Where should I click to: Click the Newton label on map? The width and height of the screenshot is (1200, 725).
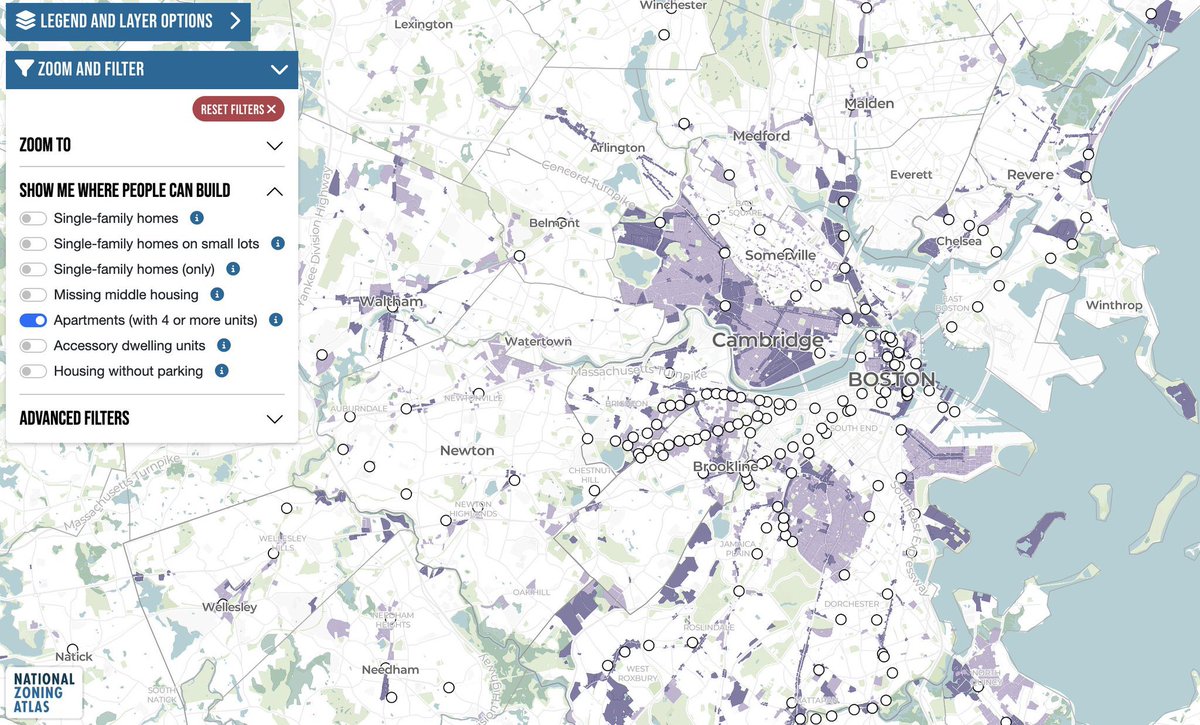[467, 450]
